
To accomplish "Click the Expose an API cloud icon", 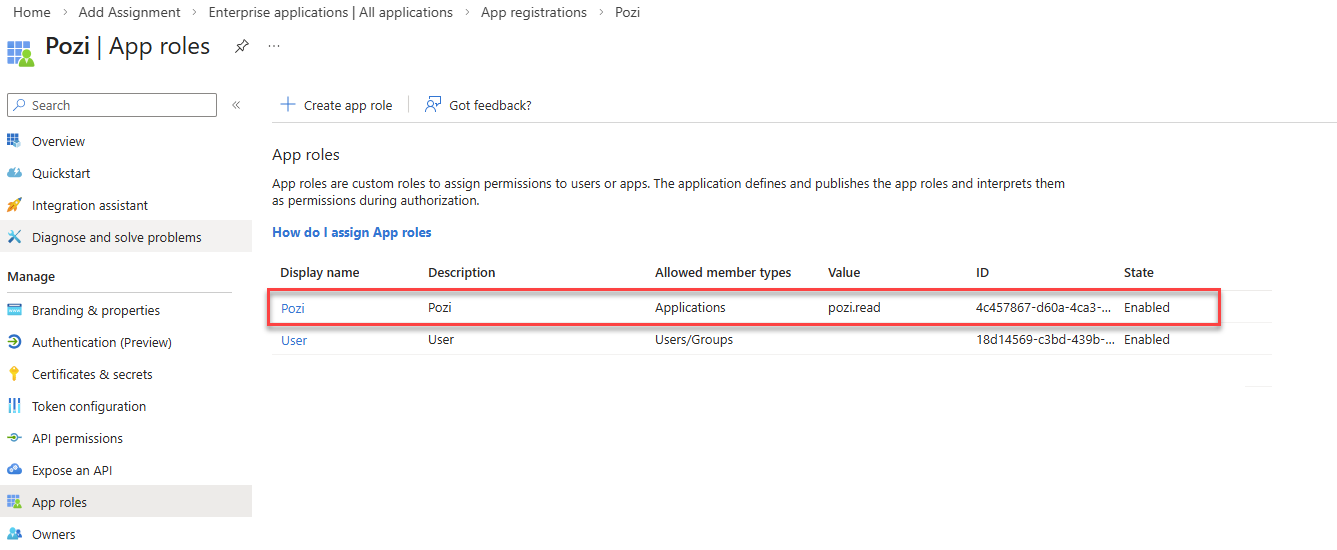I will coord(14,470).
